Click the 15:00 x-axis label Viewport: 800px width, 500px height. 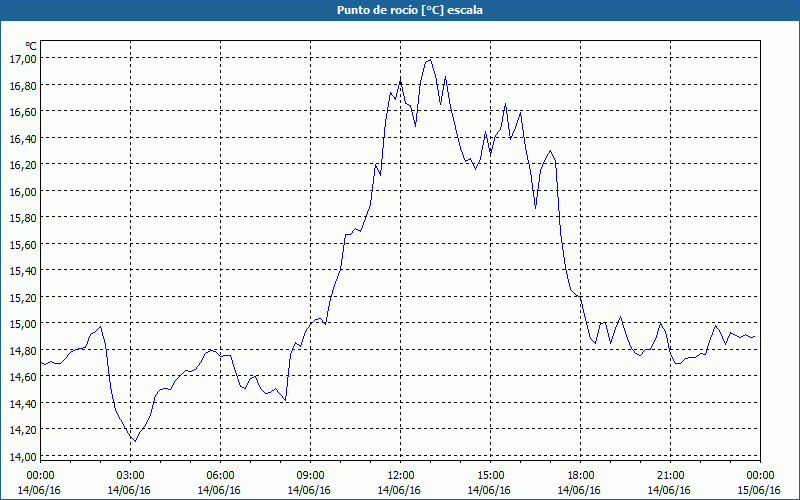point(490,476)
